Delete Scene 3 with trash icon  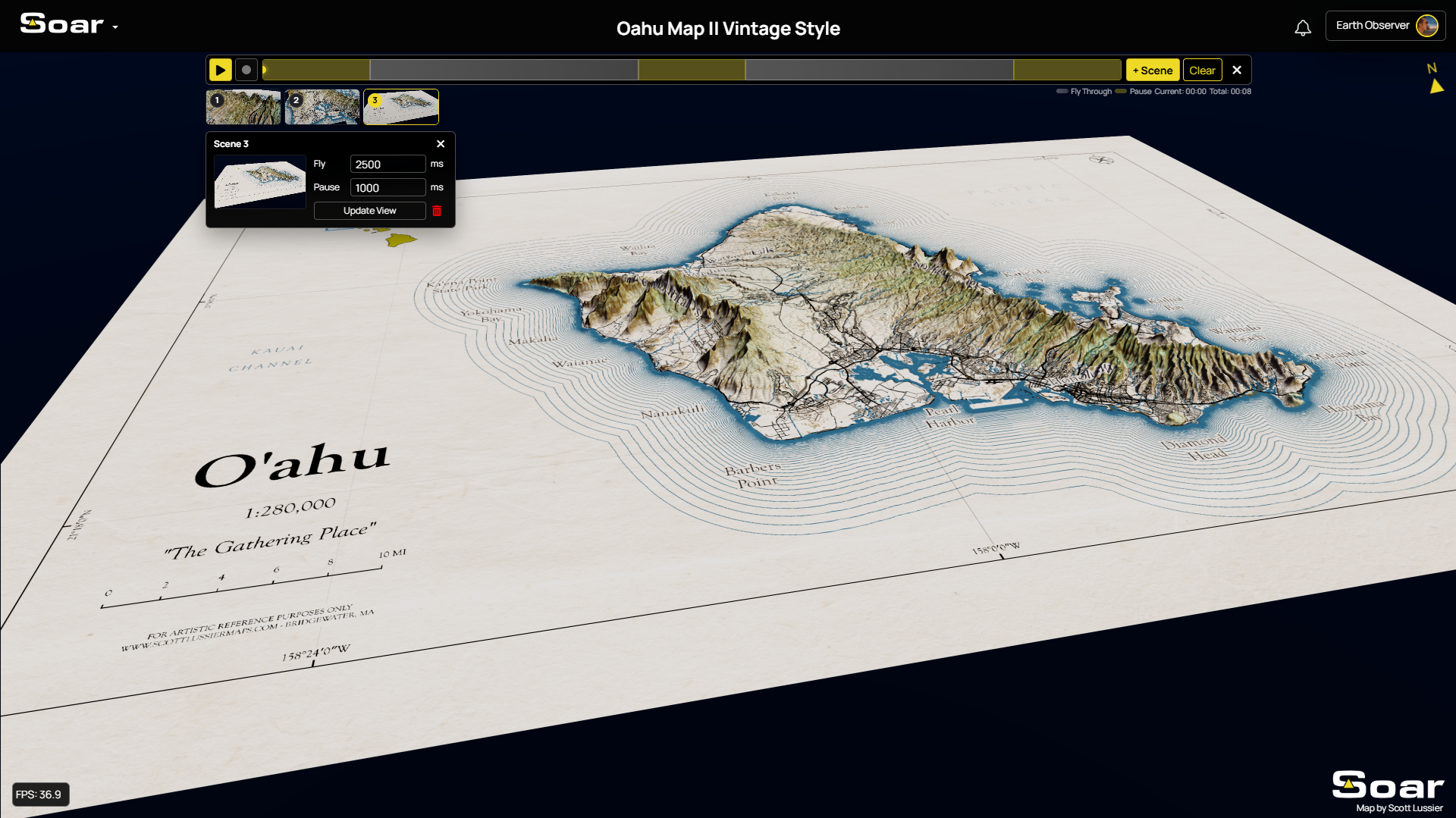pos(437,211)
